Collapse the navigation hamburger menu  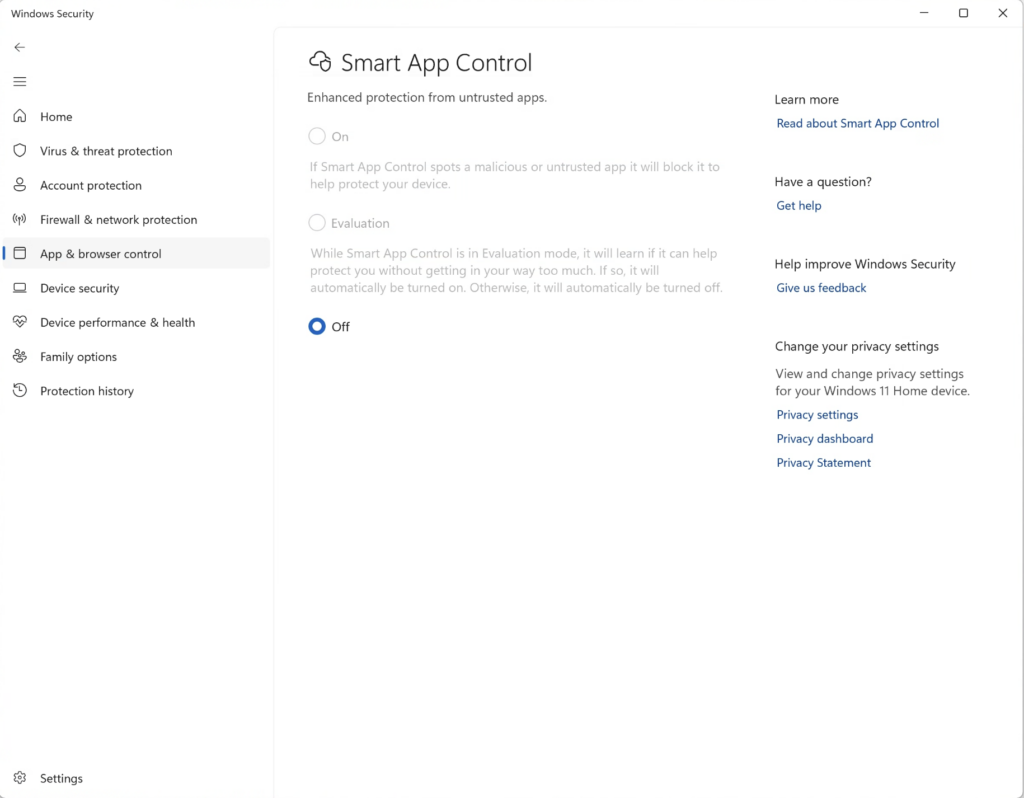pos(19,82)
